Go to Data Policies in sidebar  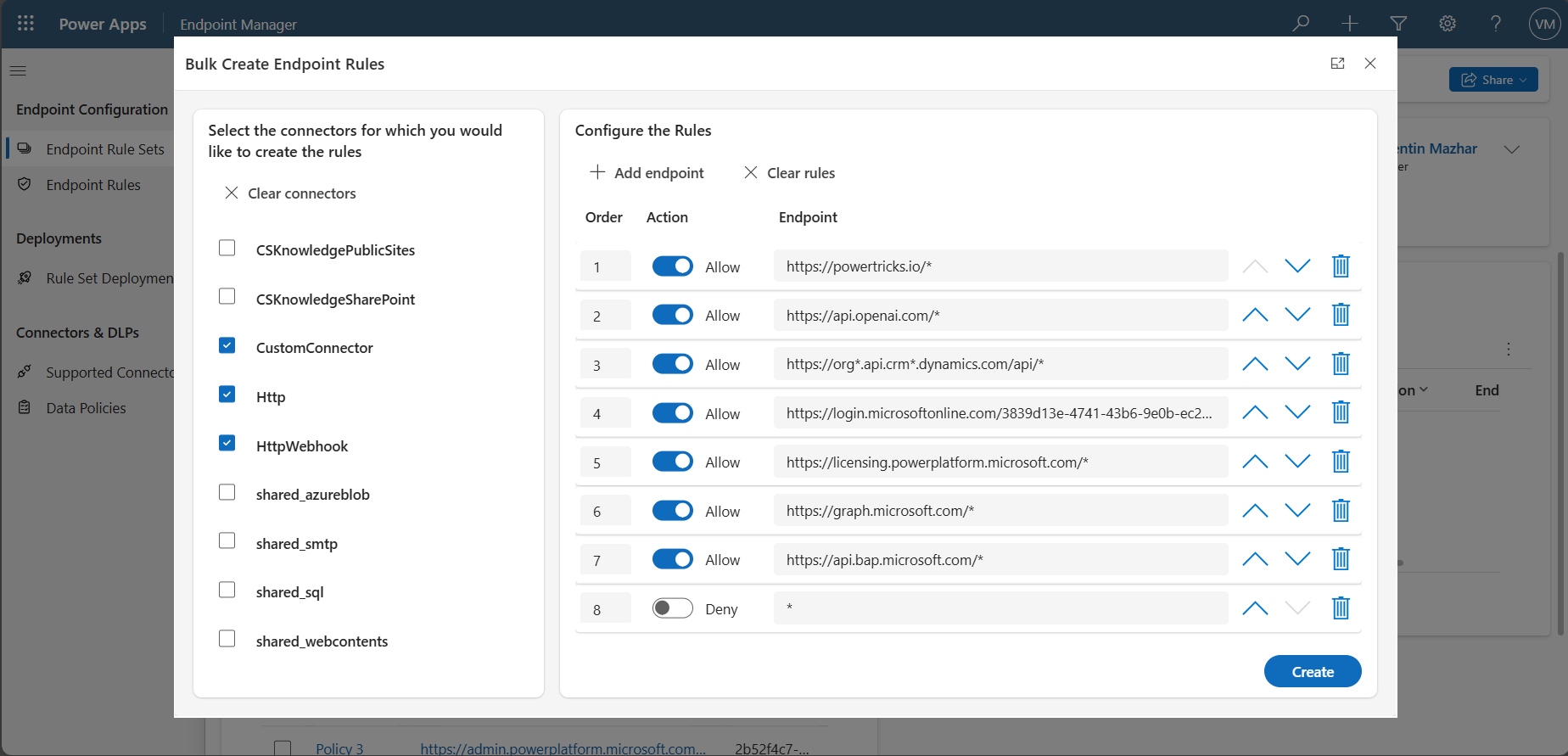[86, 408]
